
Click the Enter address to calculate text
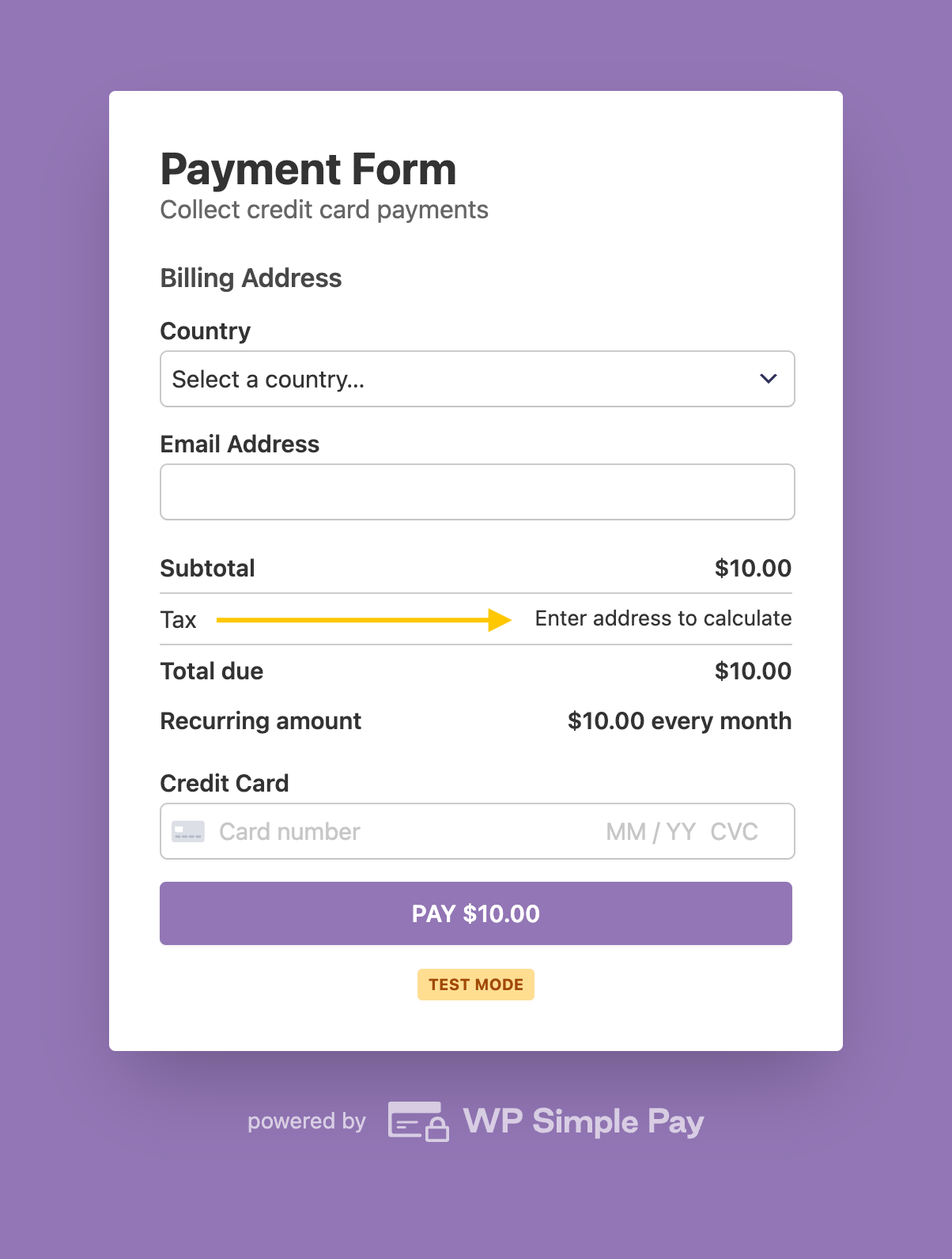pyautogui.click(x=663, y=618)
